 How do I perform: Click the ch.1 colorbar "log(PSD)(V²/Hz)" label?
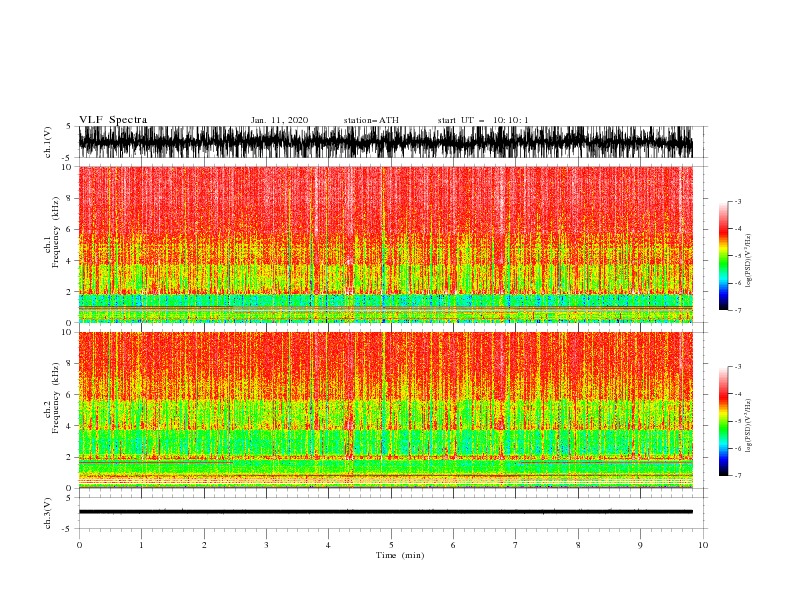point(748,261)
